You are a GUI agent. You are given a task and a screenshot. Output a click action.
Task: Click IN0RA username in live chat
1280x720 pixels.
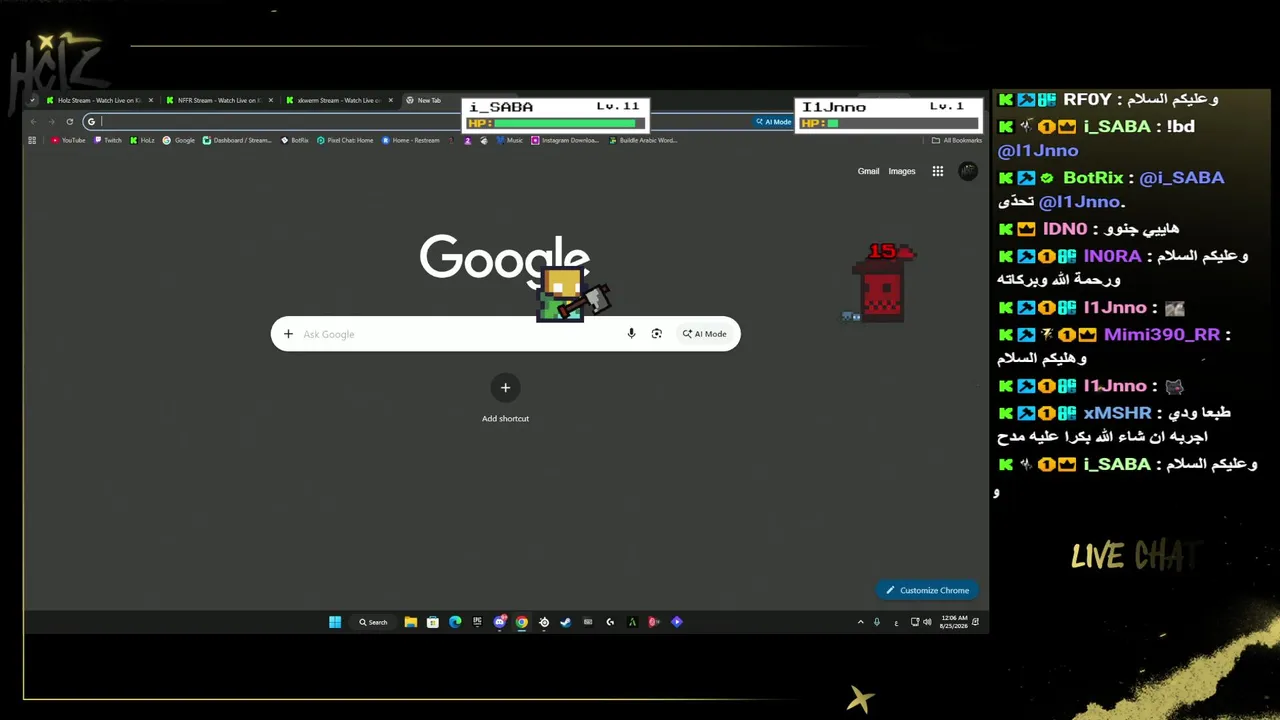(1112, 256)
